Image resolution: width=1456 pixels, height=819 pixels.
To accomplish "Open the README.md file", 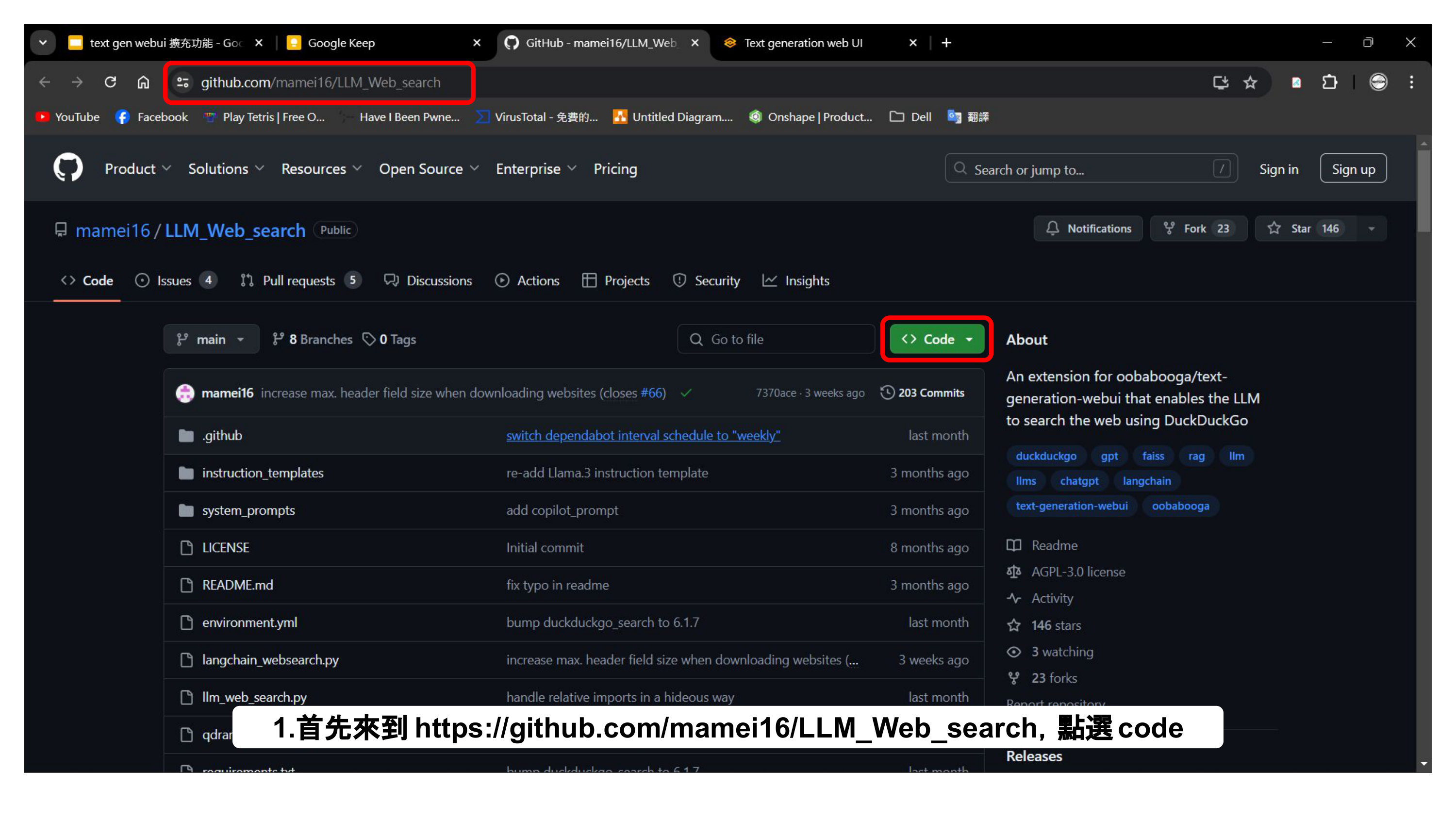I will (237, 585).
